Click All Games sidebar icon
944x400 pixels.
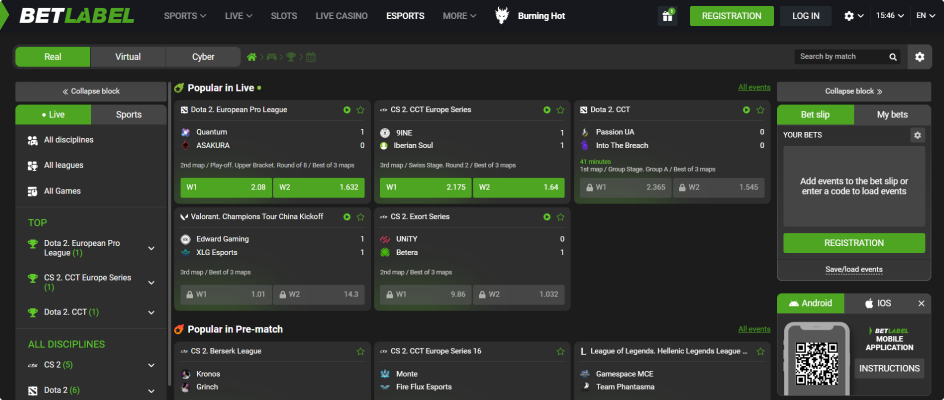click(x=33, y=192)
